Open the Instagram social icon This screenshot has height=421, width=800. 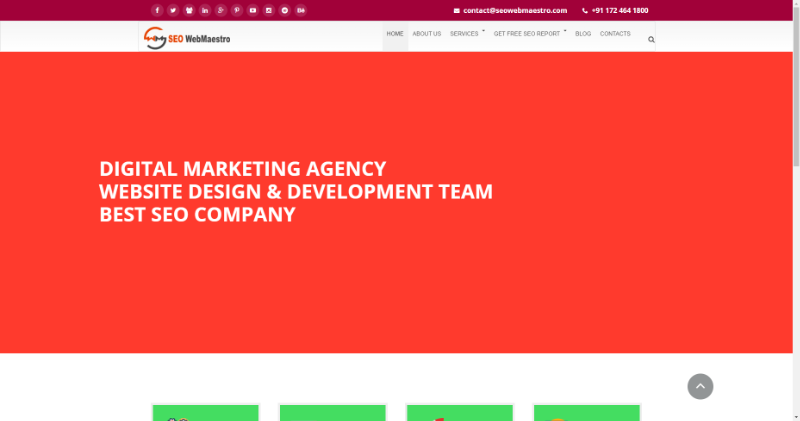point(269,10)
